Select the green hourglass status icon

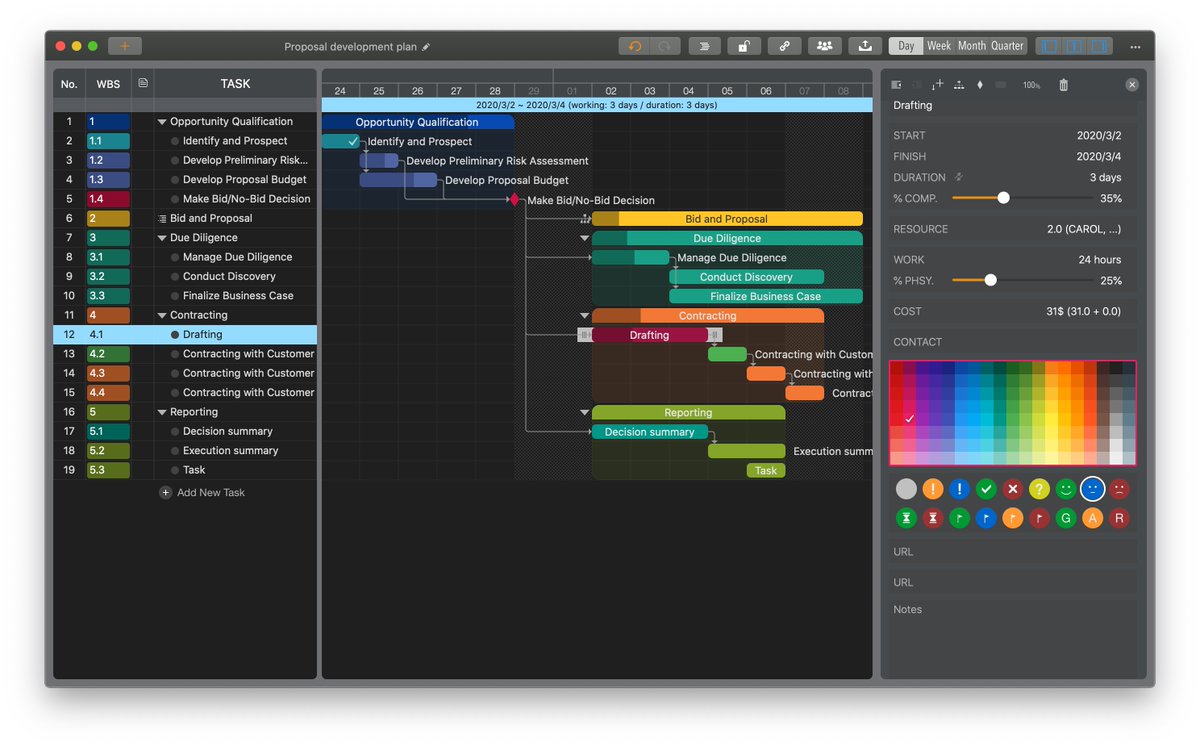pyautogui.click(x=906, y=518)
